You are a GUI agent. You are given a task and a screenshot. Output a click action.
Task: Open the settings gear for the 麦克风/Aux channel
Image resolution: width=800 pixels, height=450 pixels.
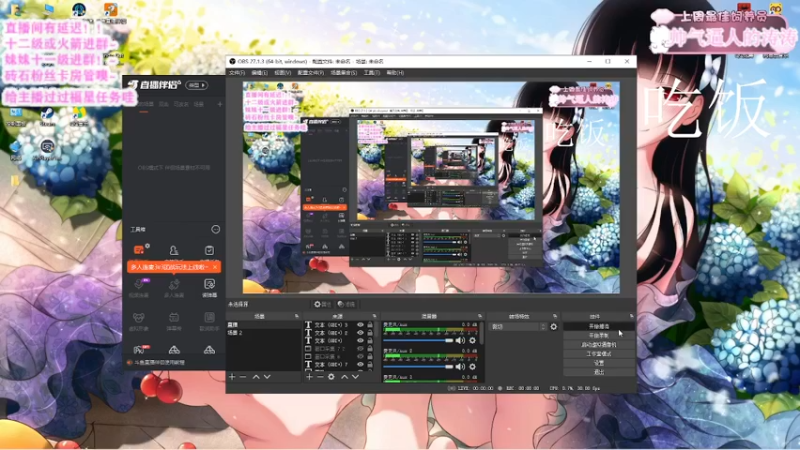pyautogui.click(x=472, y=340)
